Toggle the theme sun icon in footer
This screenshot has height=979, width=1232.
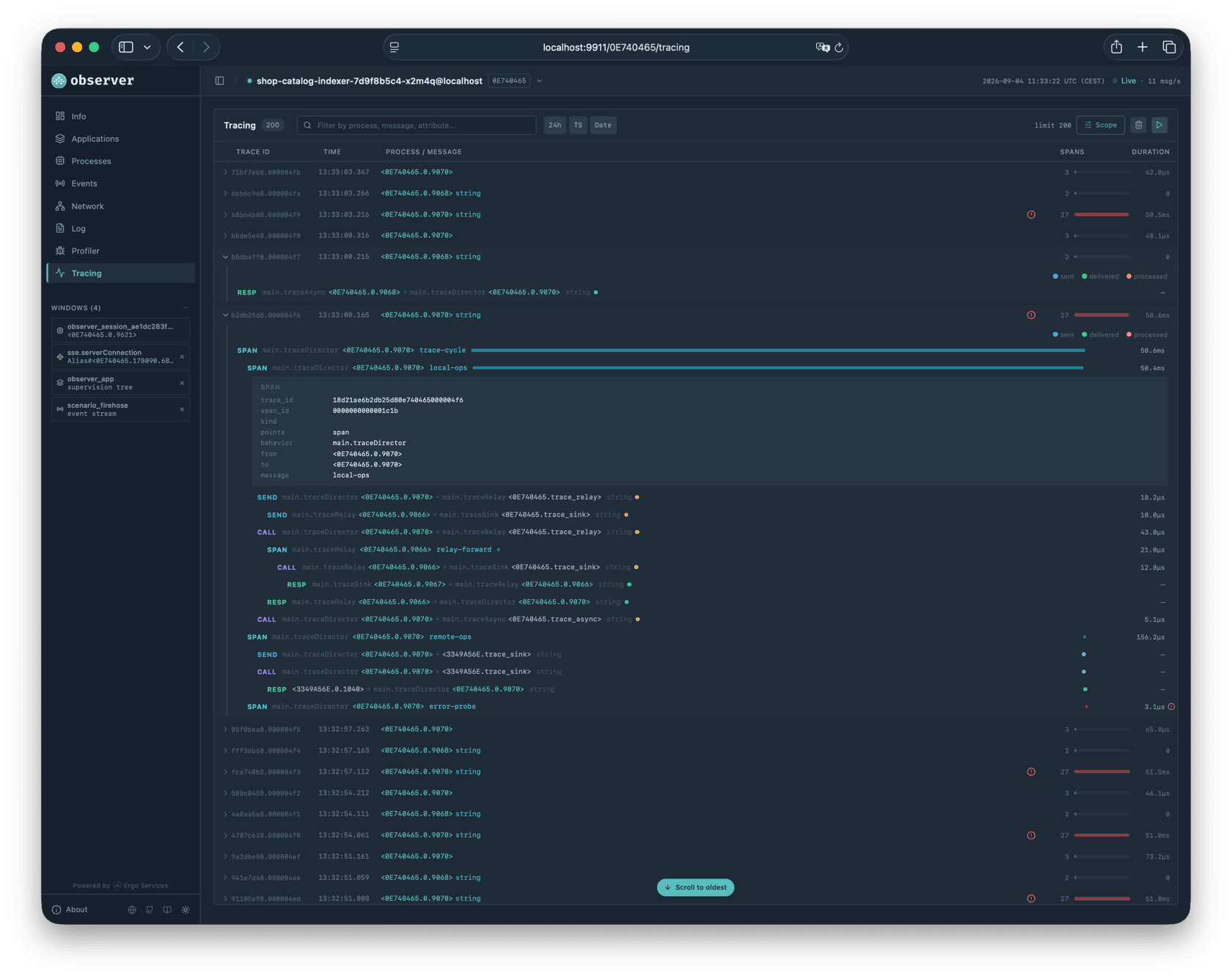click(186, 910)
